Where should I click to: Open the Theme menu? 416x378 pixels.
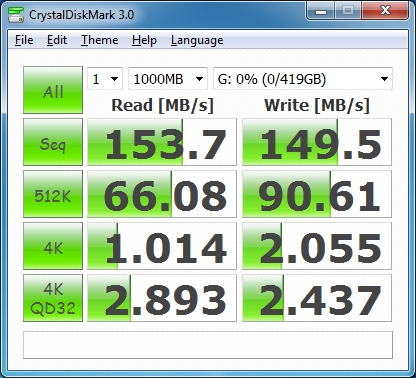(100, 40)
